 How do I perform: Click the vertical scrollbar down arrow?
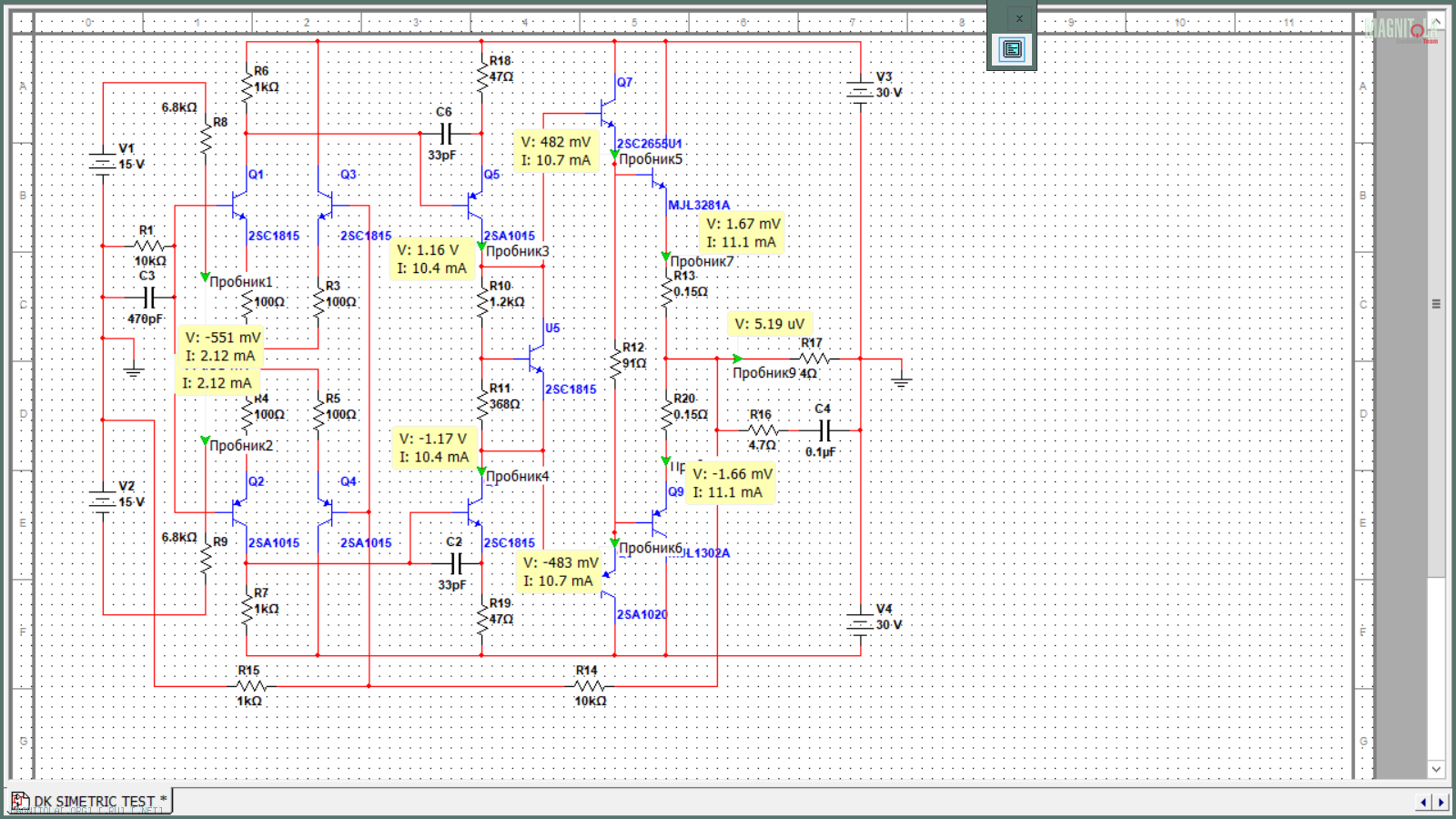coord(1436,769)
